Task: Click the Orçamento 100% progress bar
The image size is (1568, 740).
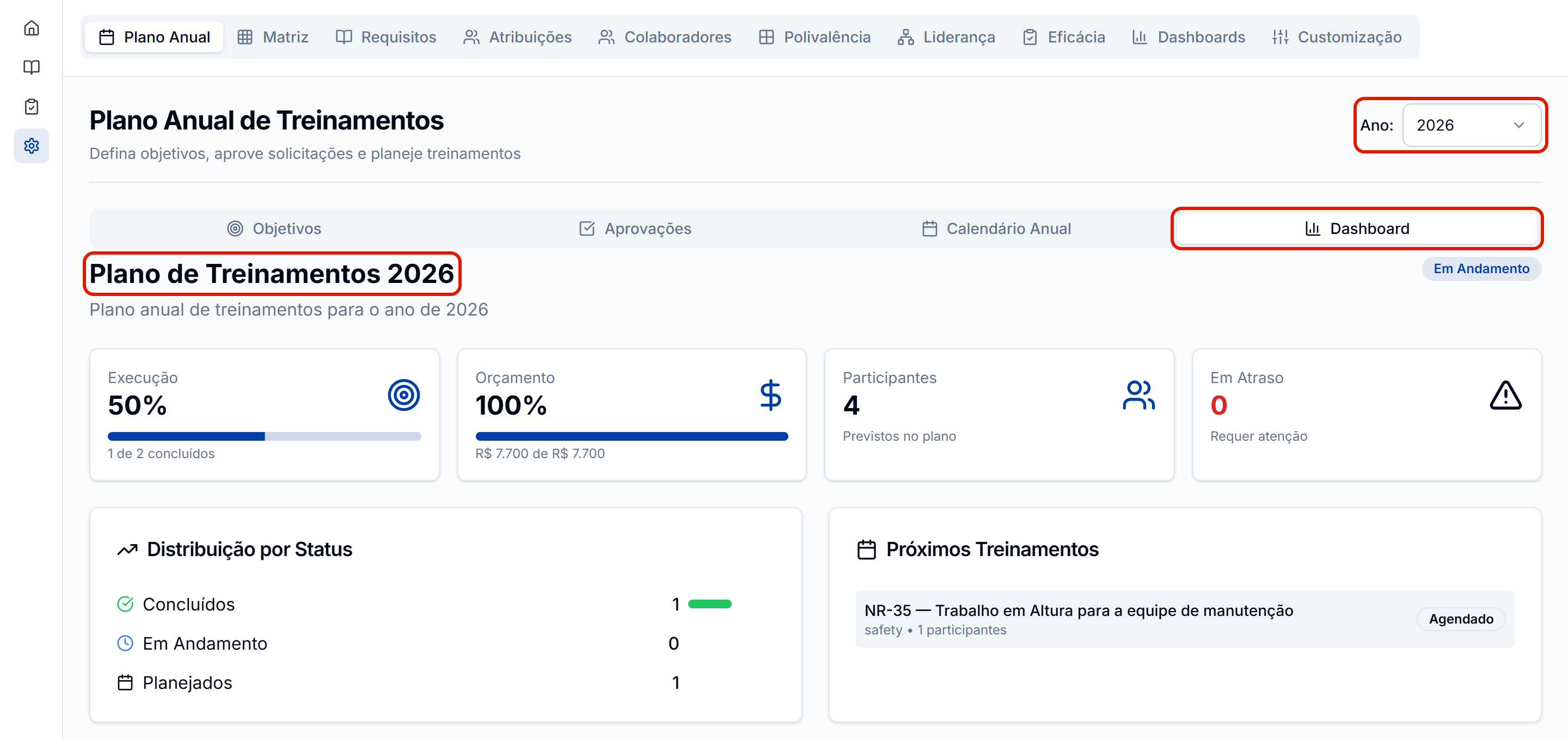Action: [x=631, y=436]
